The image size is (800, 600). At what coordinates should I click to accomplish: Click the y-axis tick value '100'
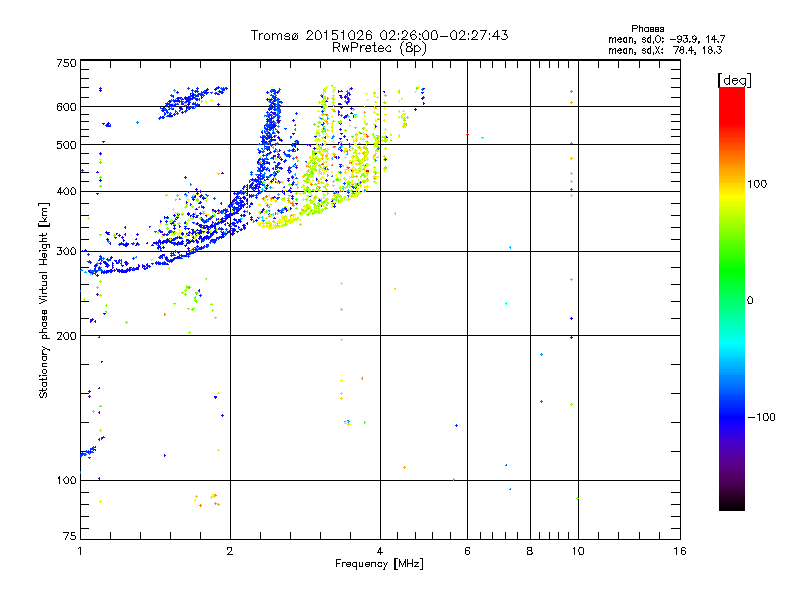[66, 481]
